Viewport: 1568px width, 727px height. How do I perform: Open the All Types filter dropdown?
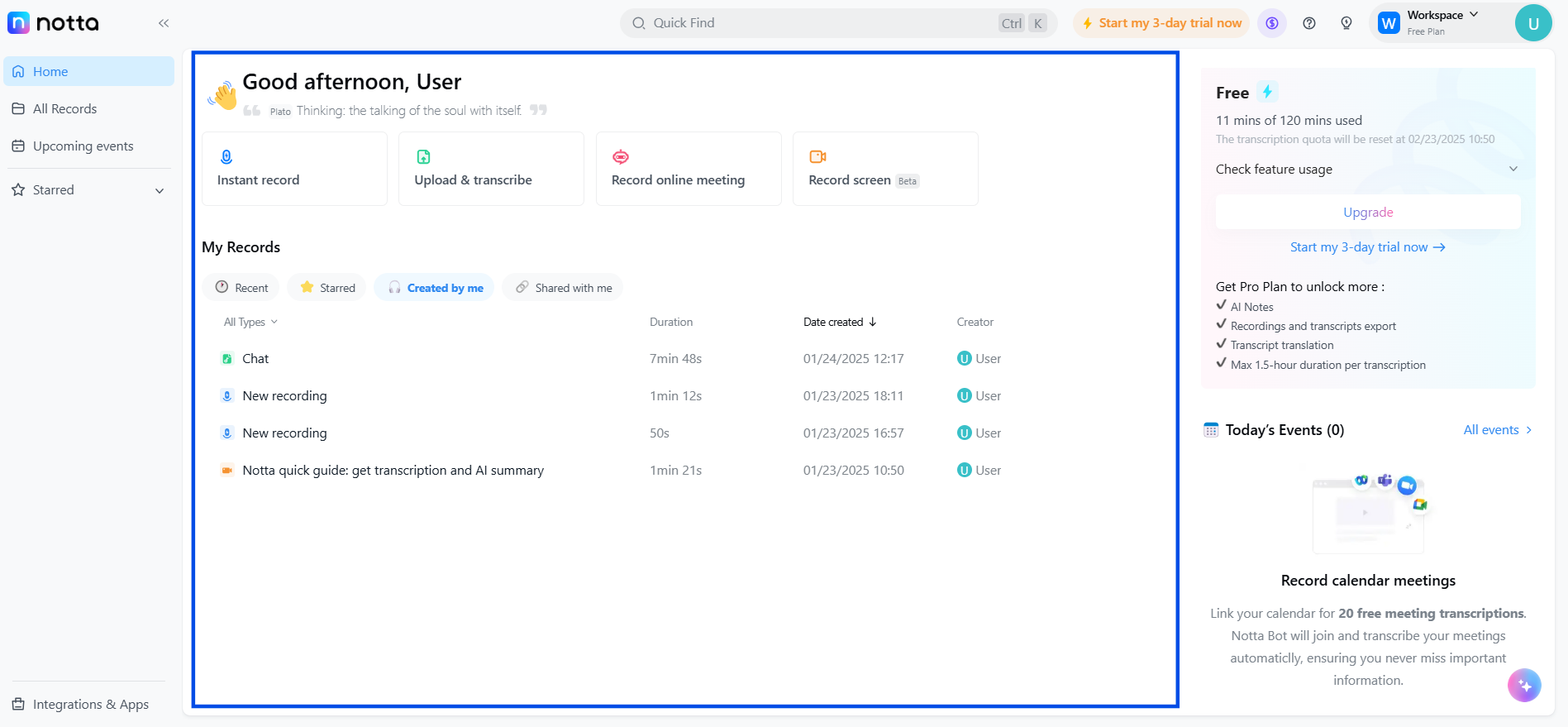250,323
